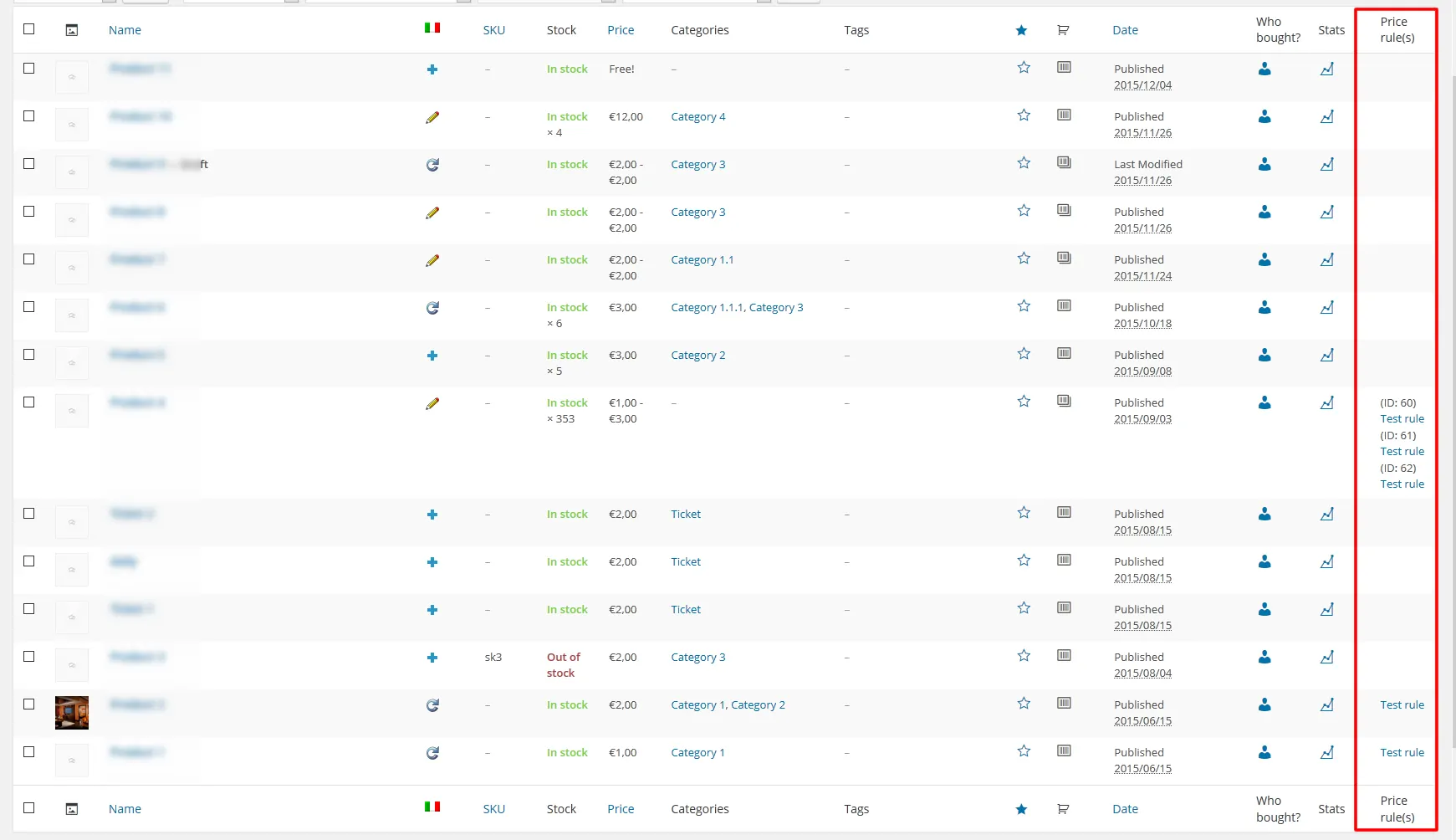Click the Italian flag icon in the table header

tap(432, 27)
